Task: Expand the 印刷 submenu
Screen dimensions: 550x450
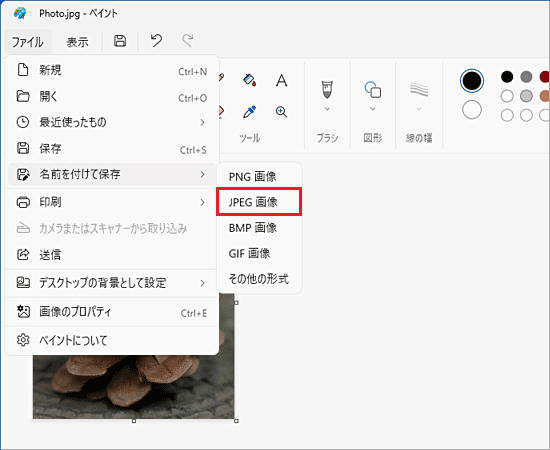Action: [x=112, y=202]
